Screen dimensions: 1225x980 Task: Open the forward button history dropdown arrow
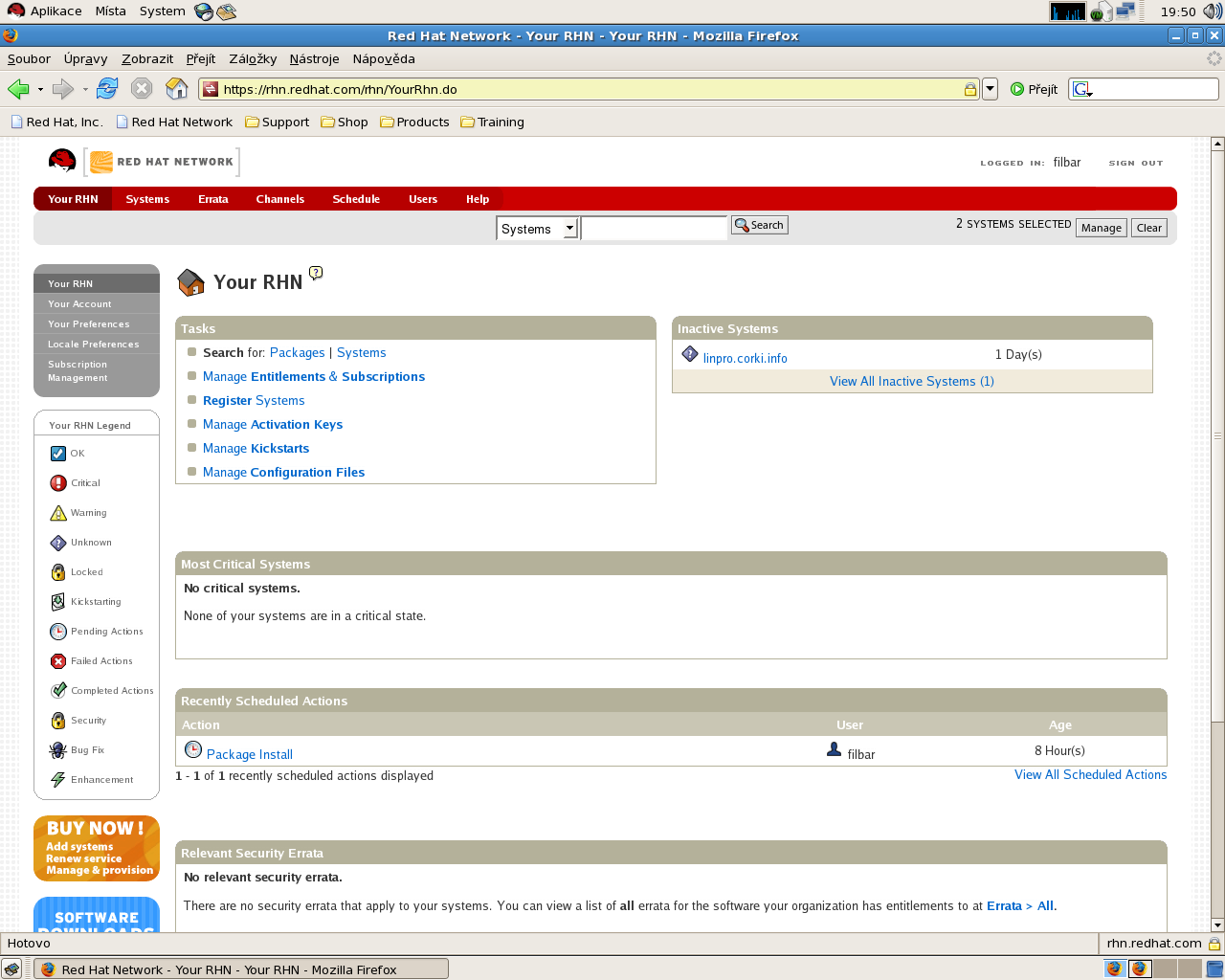coord(85,89)
